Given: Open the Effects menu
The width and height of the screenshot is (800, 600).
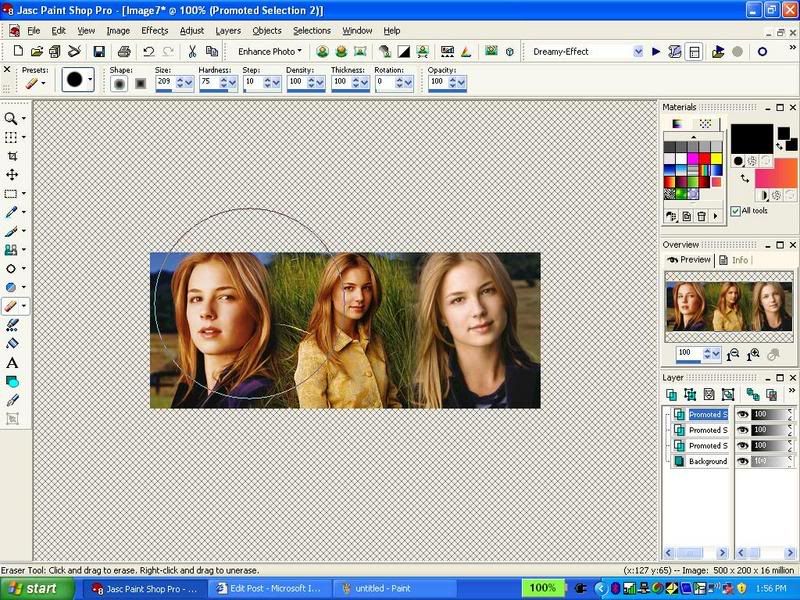Looking at the screenshot, I should point(154,31).
